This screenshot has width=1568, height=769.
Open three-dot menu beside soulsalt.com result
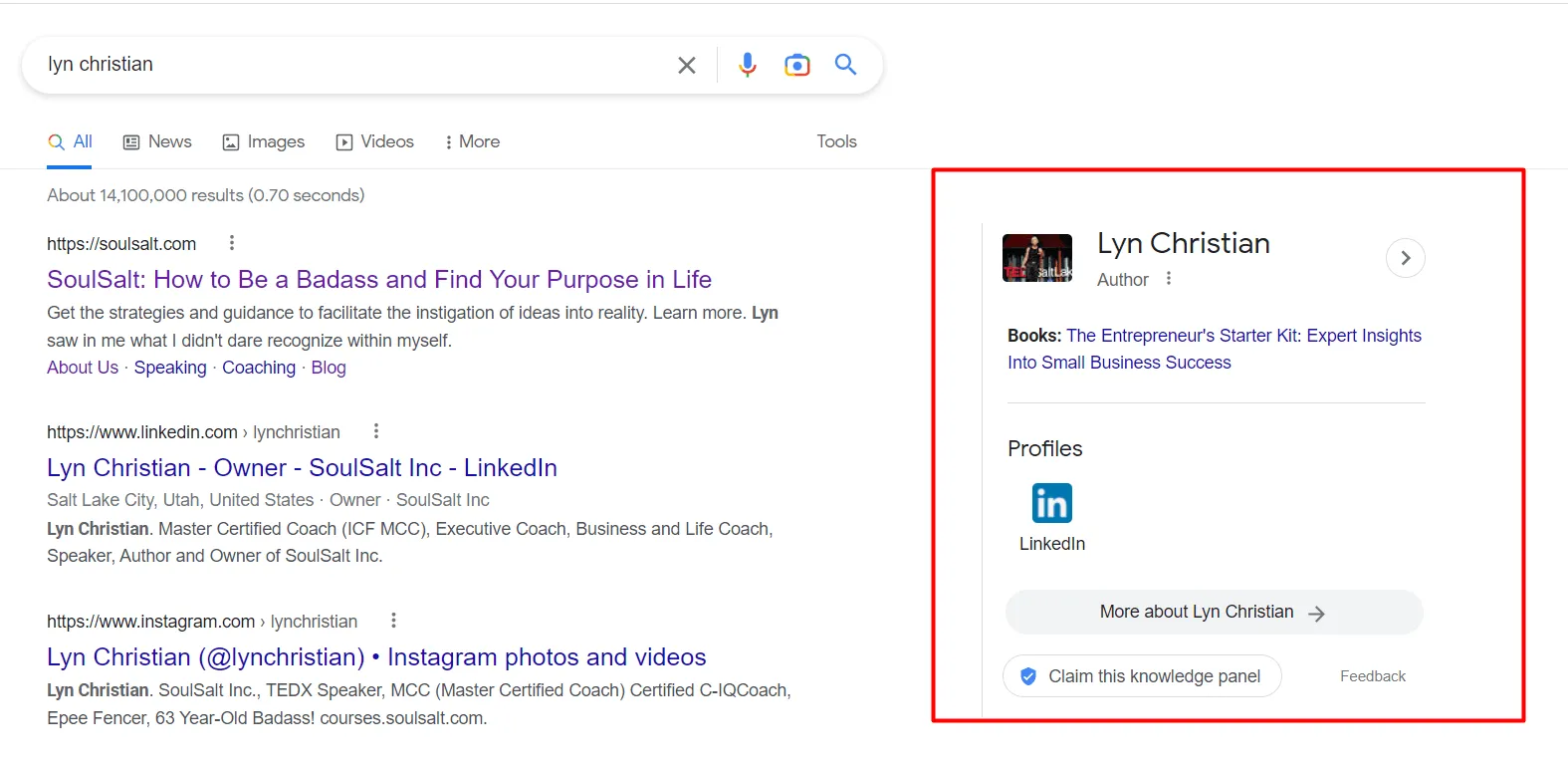pos(232,243)
